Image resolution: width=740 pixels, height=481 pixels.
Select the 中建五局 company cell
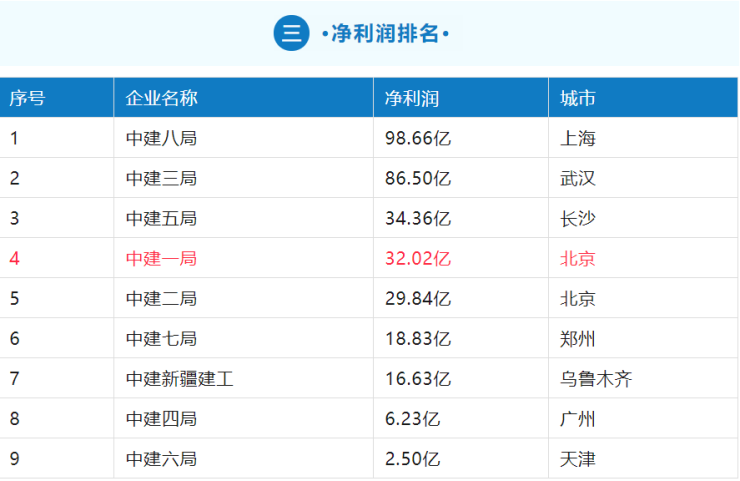tap(161, 218)
